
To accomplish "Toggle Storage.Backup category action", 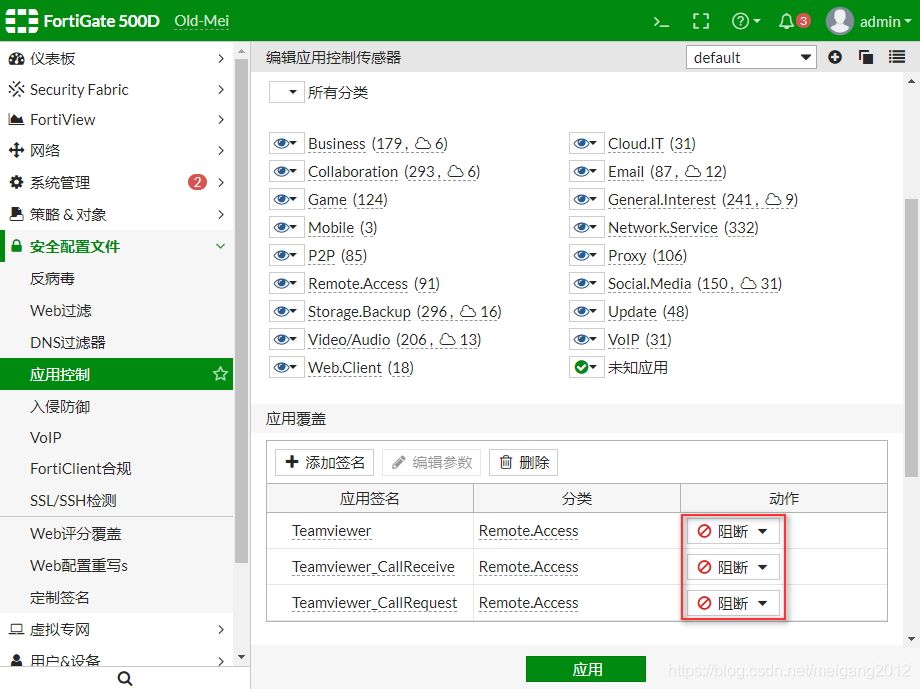I will (286, 312).
